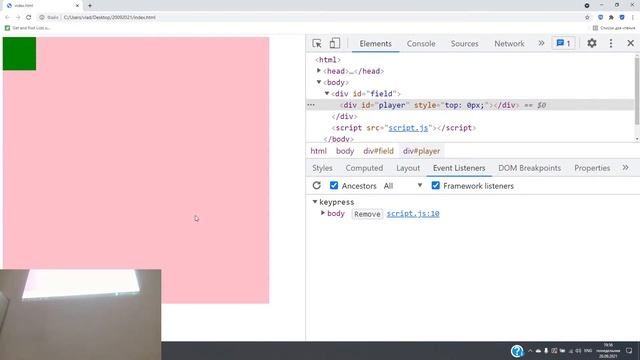Reload the page in the browser

[x=29, y=17]
